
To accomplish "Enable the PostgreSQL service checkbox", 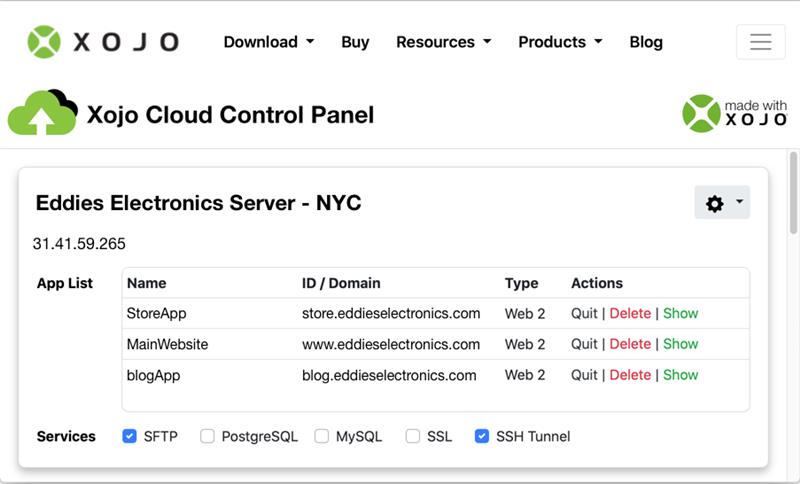I will point(208,436).
